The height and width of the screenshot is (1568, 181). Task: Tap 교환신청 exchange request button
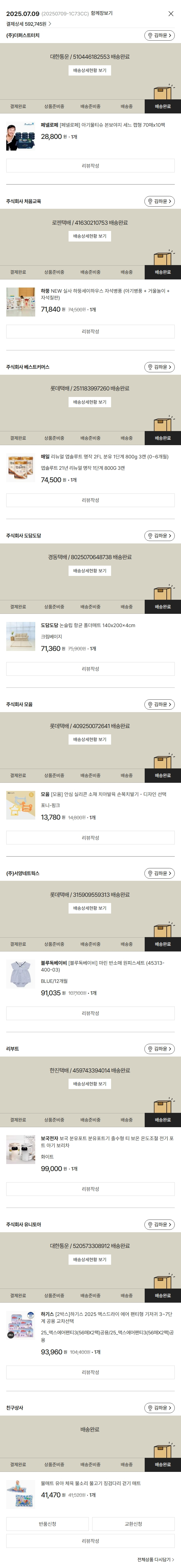tap(134, 1519)
